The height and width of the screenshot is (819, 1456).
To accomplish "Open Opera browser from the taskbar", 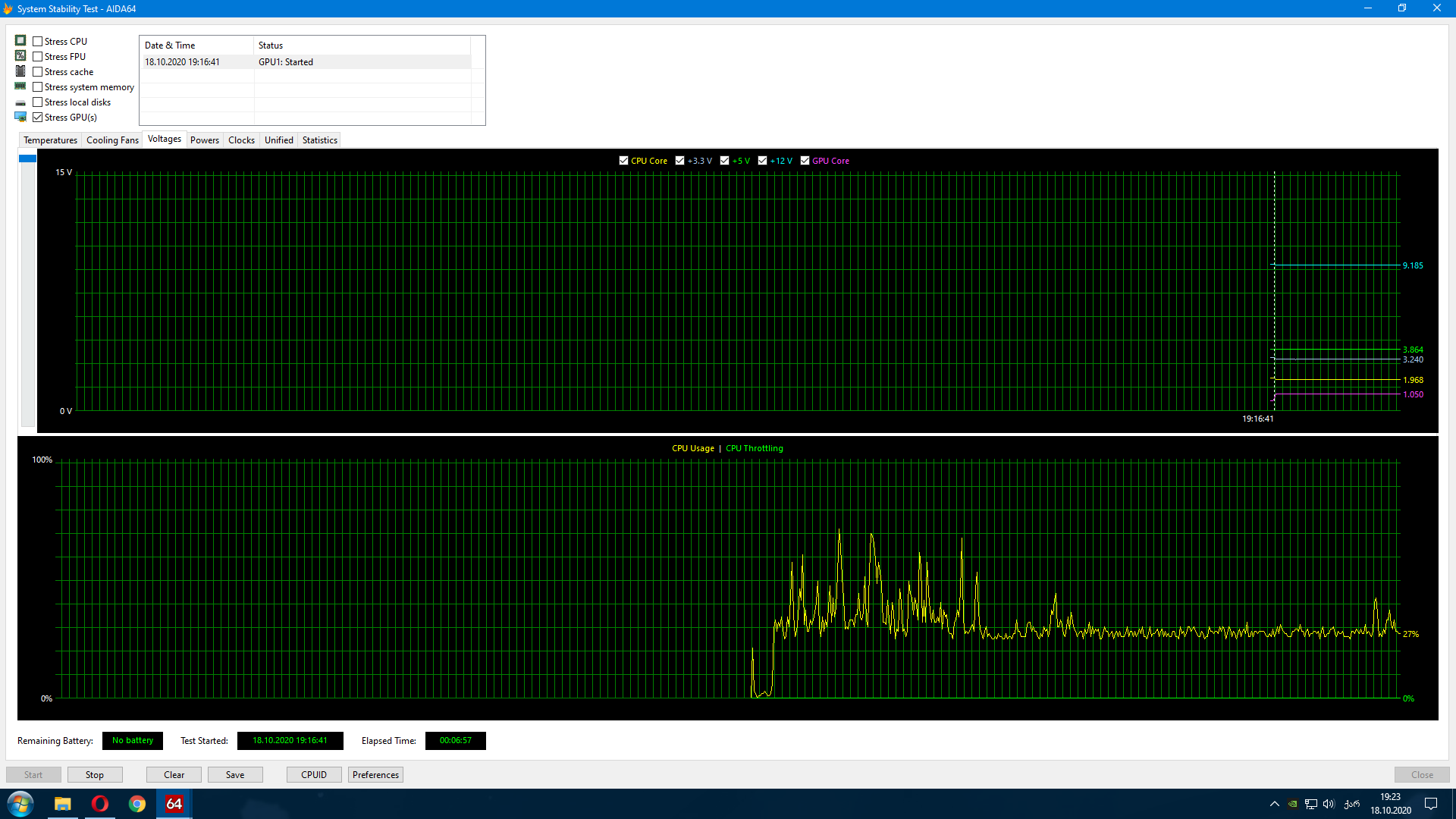I will pyautogui.click(x=99, y=804).
